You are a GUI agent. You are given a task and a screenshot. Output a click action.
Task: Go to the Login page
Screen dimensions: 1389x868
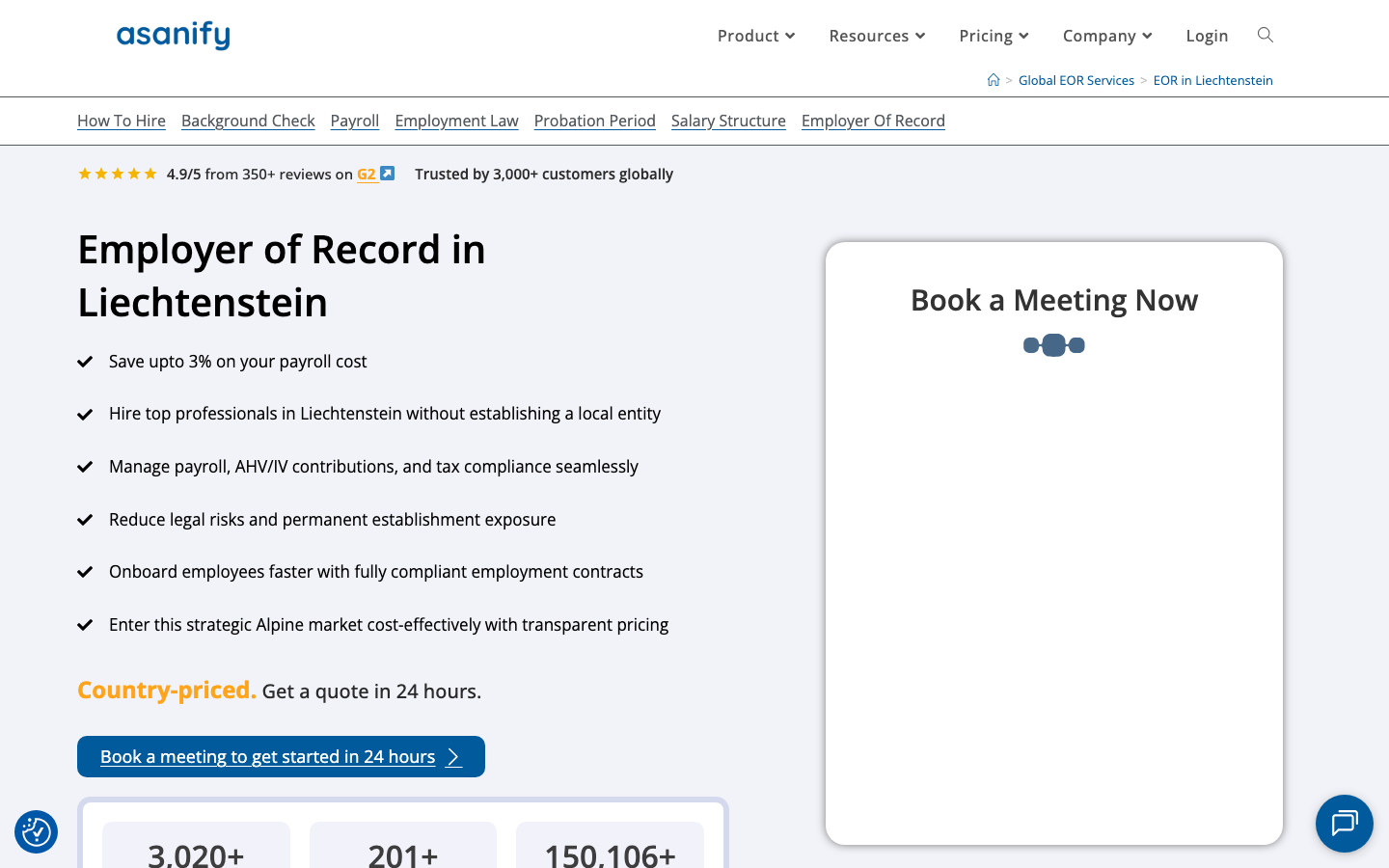point(1207,36)
